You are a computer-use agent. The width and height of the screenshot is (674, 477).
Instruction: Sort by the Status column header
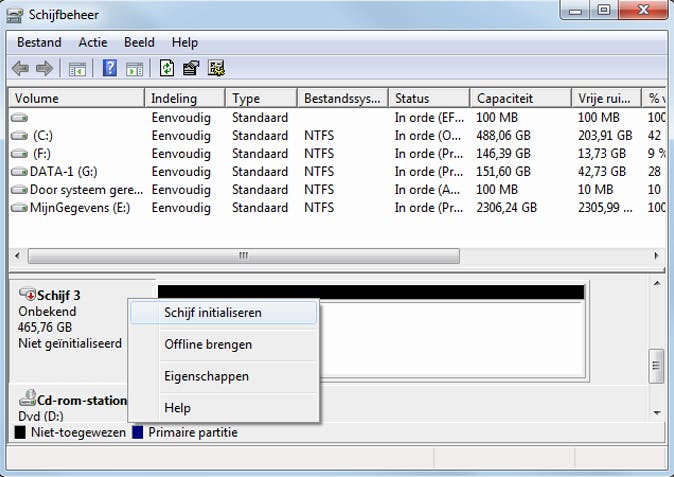429,98
